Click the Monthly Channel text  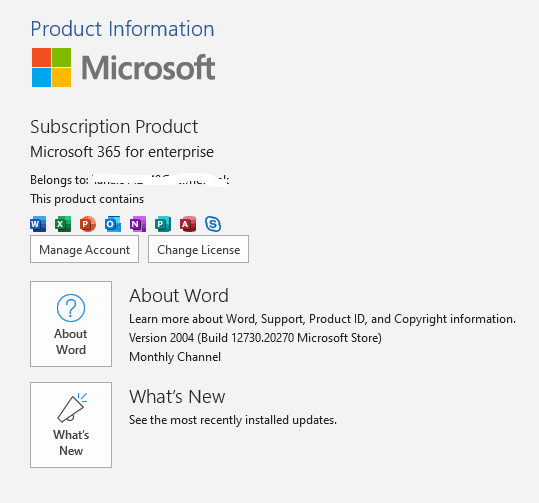click(175, 357)
